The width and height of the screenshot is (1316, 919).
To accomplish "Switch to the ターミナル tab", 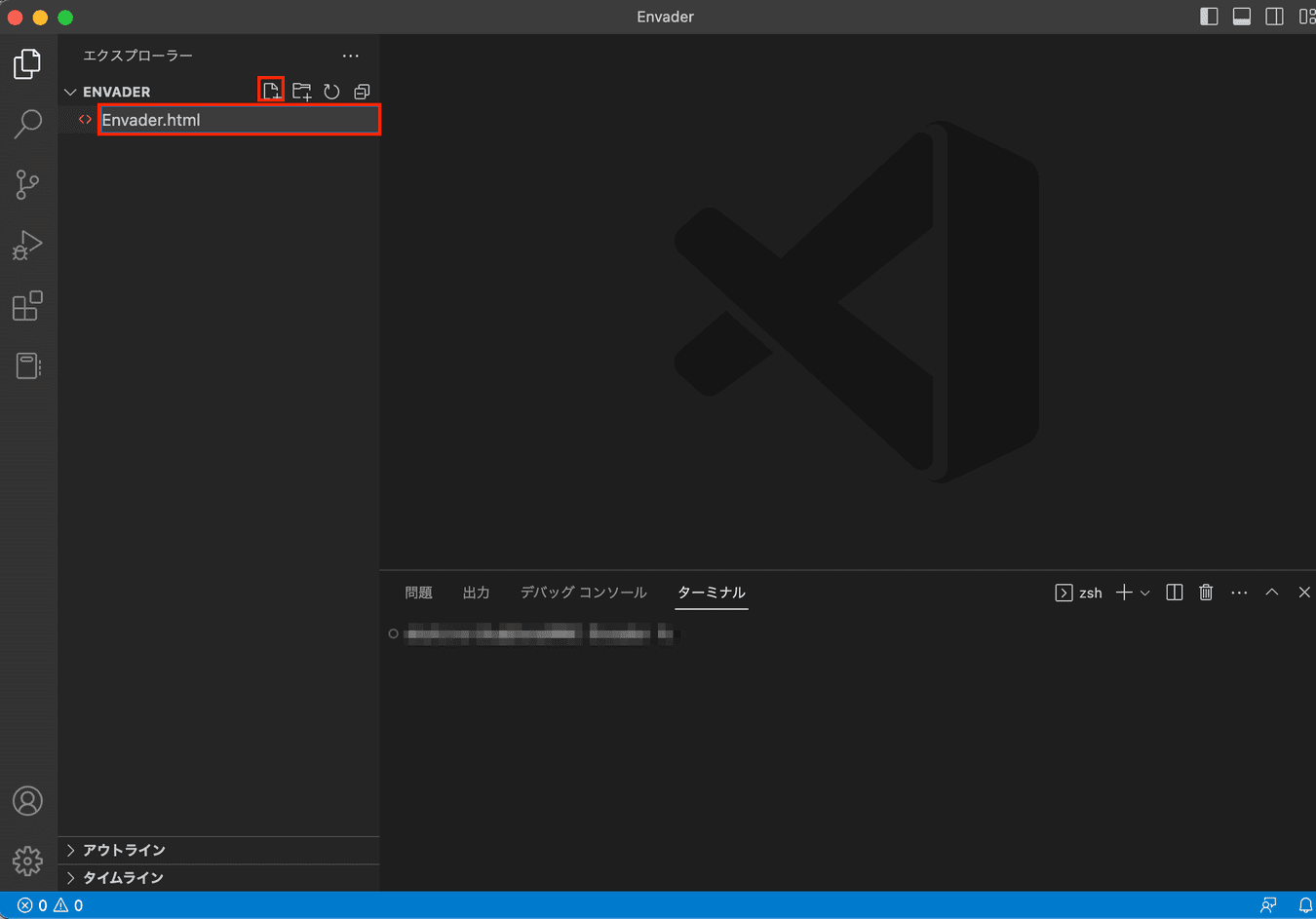I will tap(712, 593).
